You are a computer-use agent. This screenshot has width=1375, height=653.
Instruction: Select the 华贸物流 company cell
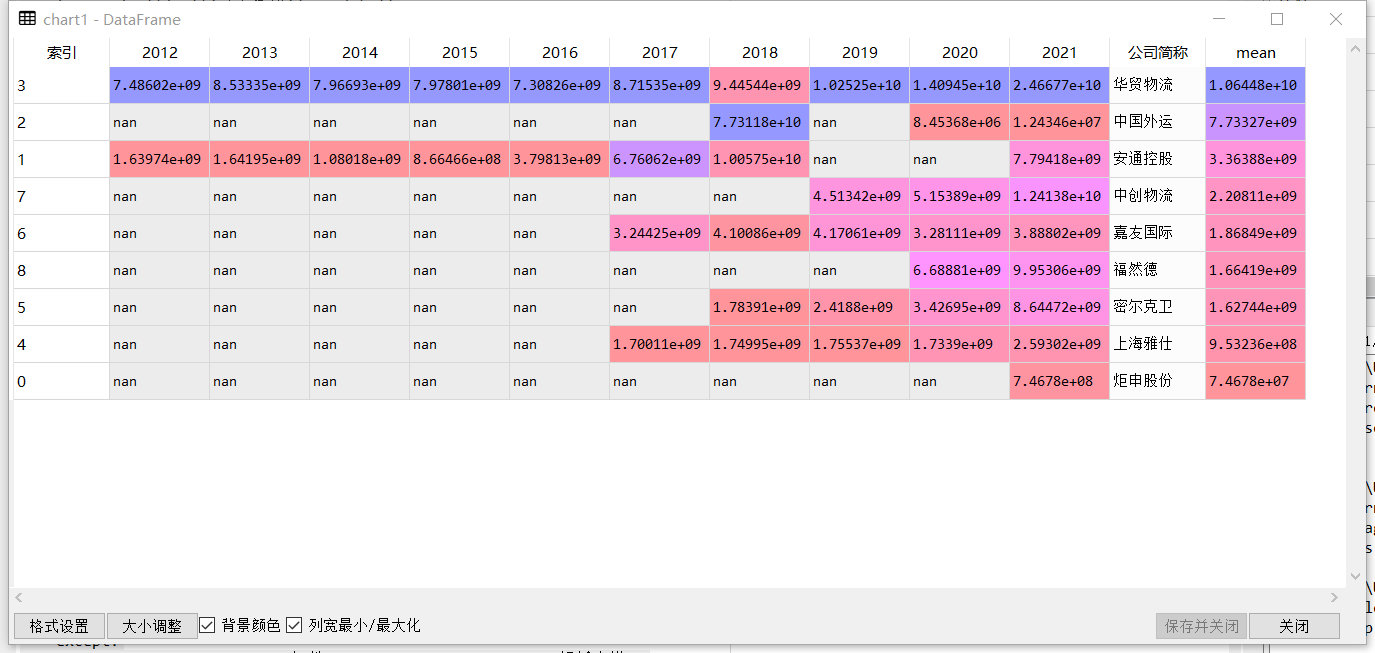tap(1158, 85)
